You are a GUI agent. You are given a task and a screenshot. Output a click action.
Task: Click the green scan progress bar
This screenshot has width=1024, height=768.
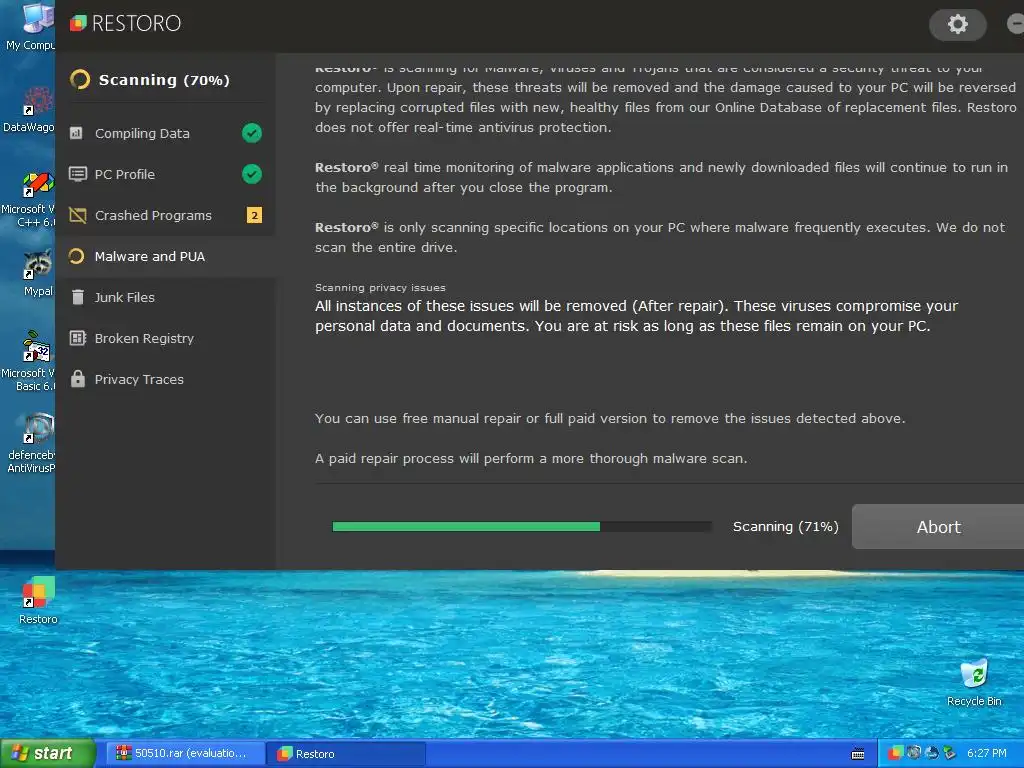[x=522, y=526]
